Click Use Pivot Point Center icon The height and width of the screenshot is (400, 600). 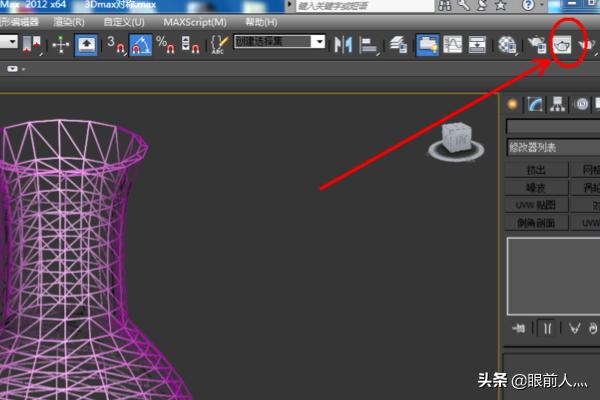tap(32, 46)
